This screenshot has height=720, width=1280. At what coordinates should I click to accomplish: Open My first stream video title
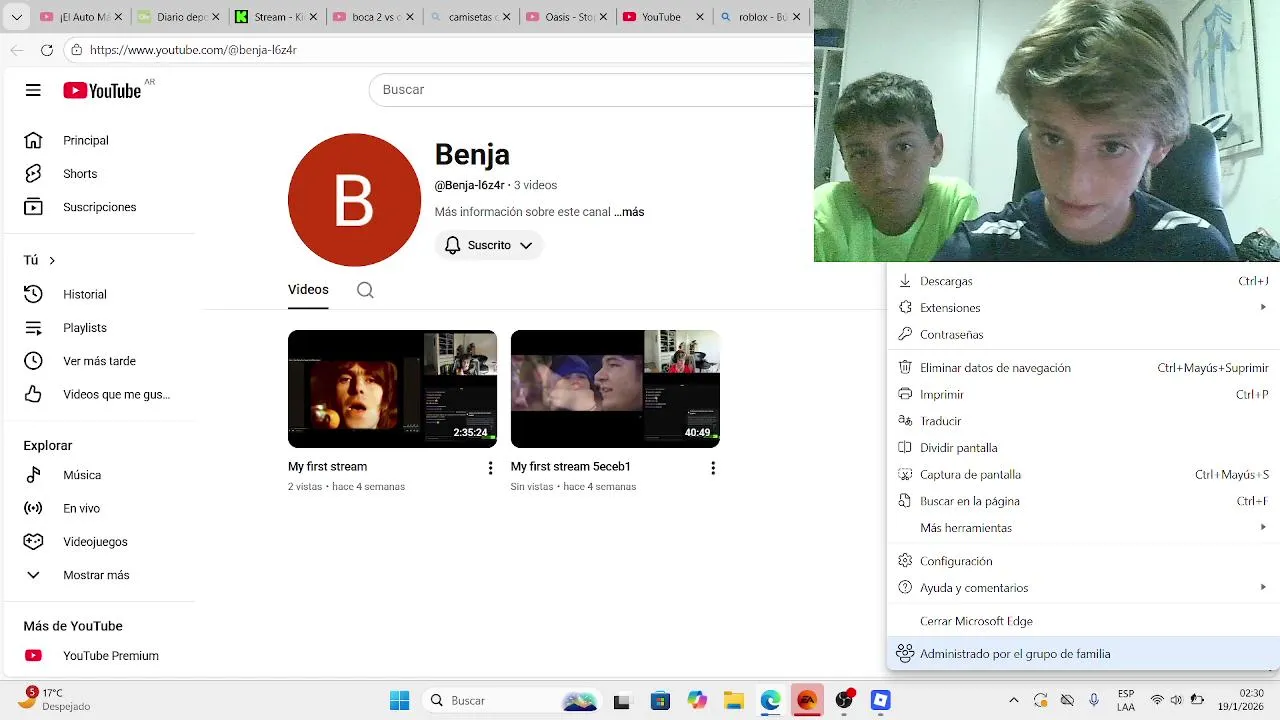pyautogui.click(x=327, y=467)
